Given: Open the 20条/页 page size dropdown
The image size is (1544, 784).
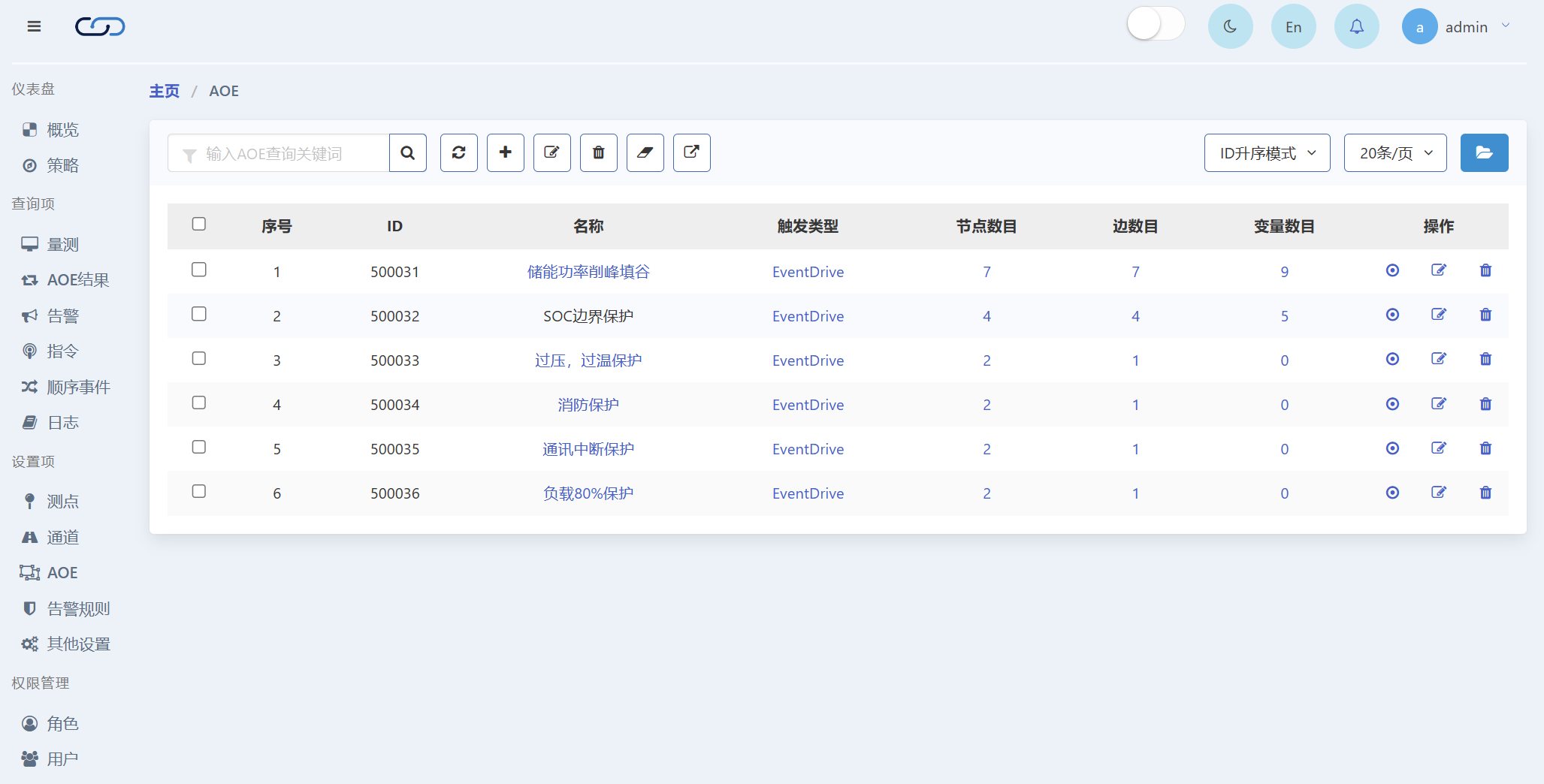Looking at the screenshot, I should point(1395,153).
